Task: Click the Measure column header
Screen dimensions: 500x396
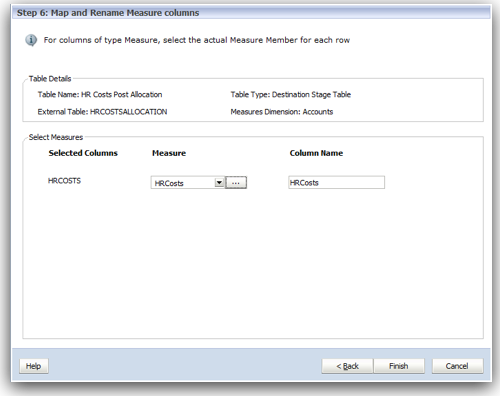Action: coord(169,153)
